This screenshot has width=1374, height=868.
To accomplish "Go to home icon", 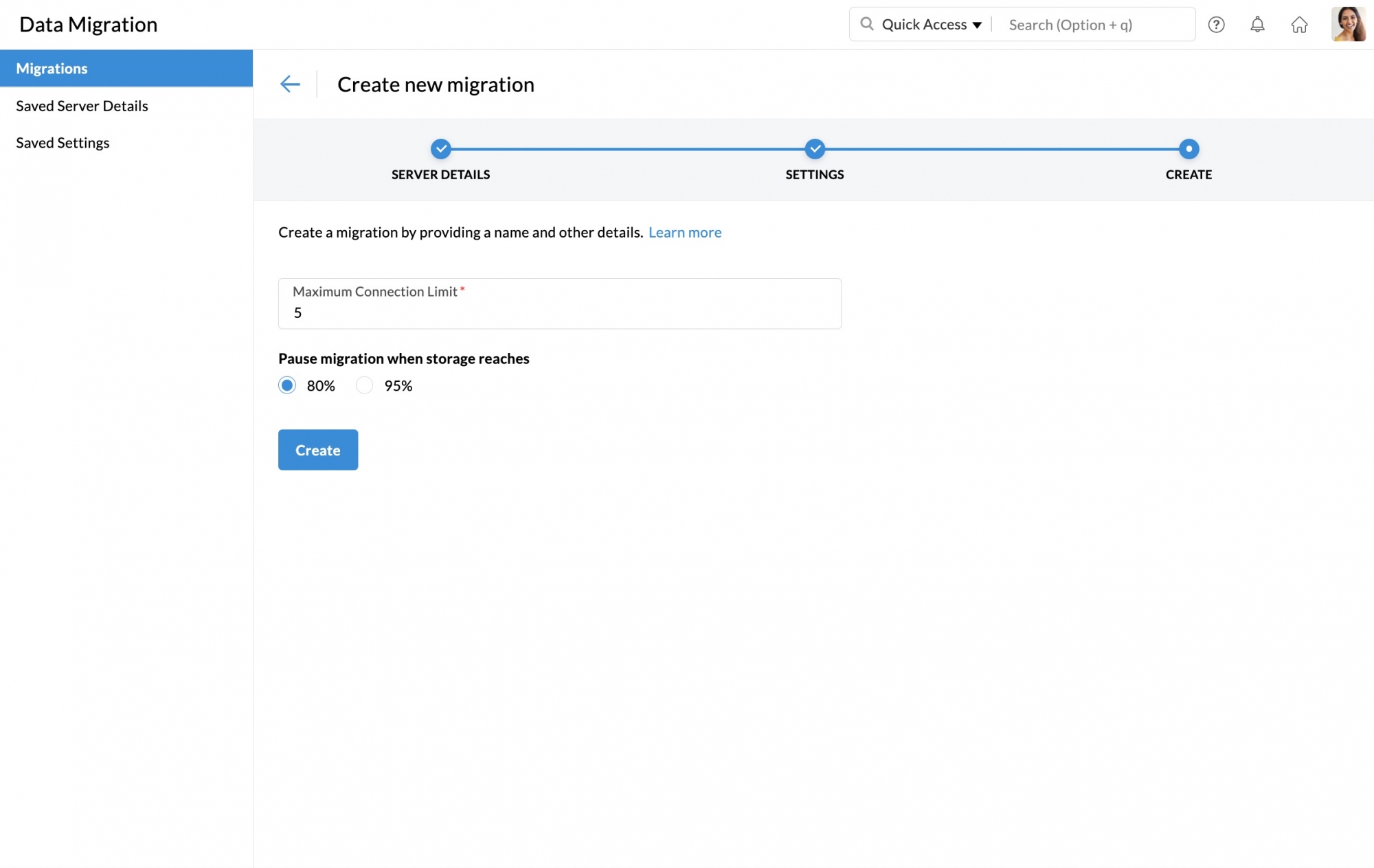I will point(1299,25).
